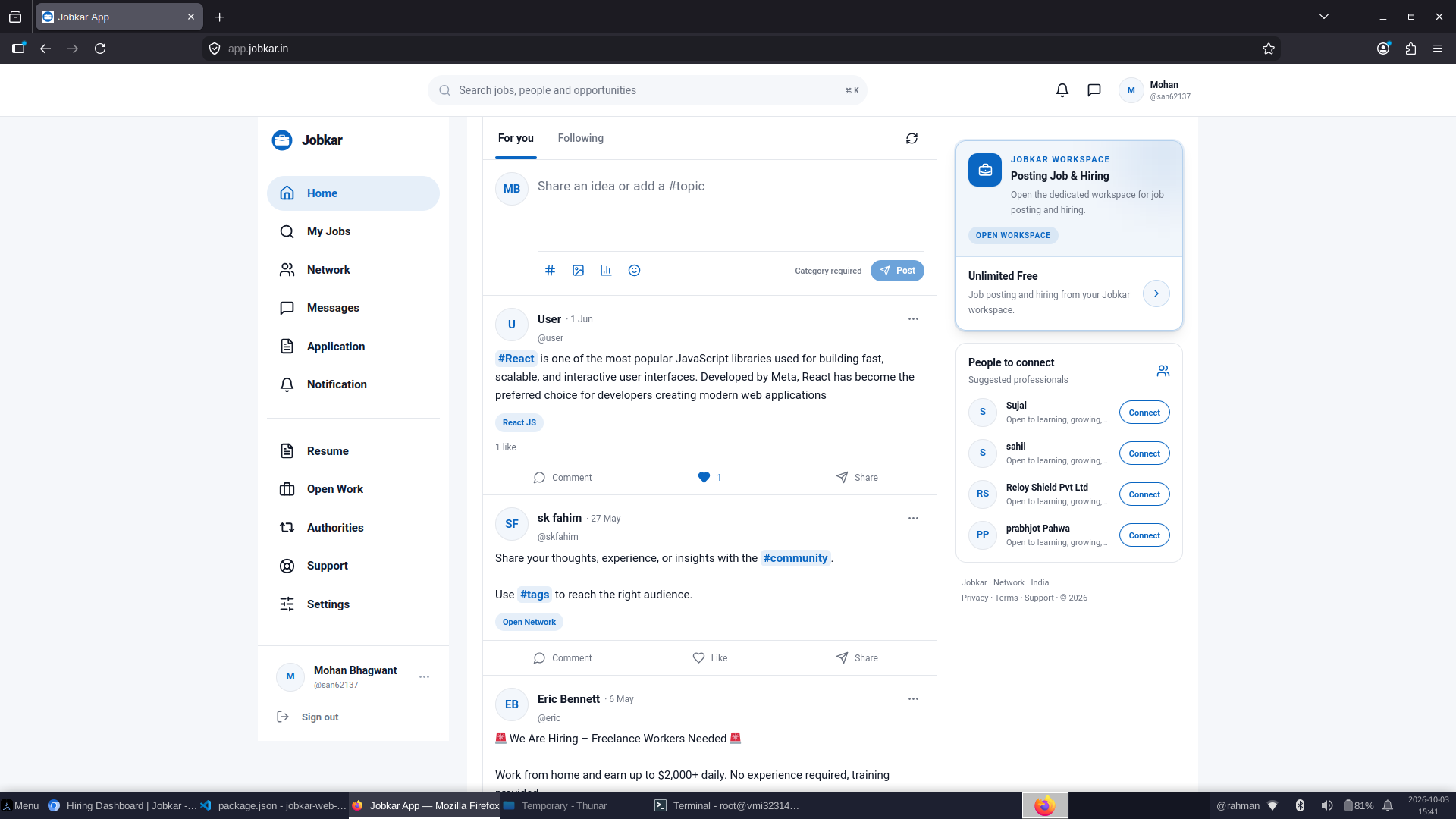Click the people icon in People to connect
The width and height of the screenshot is (1456, 819).
(x=1163, y=371)
